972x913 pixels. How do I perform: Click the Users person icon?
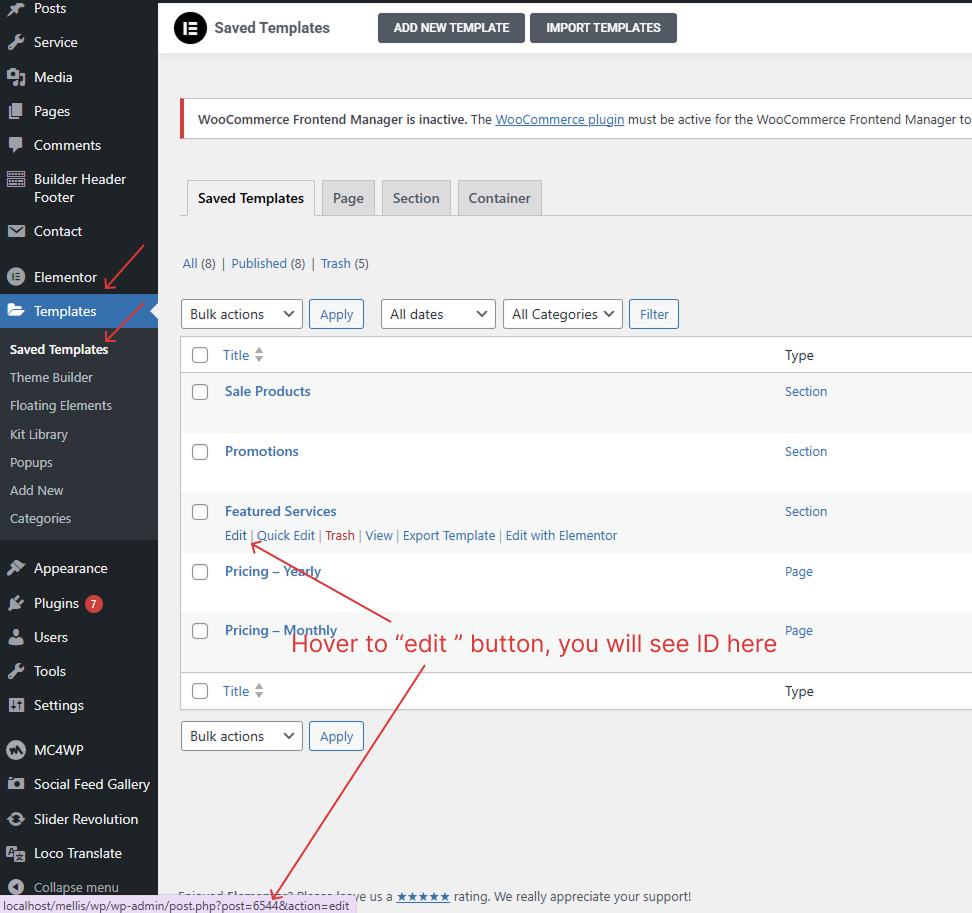click(16, 637)
